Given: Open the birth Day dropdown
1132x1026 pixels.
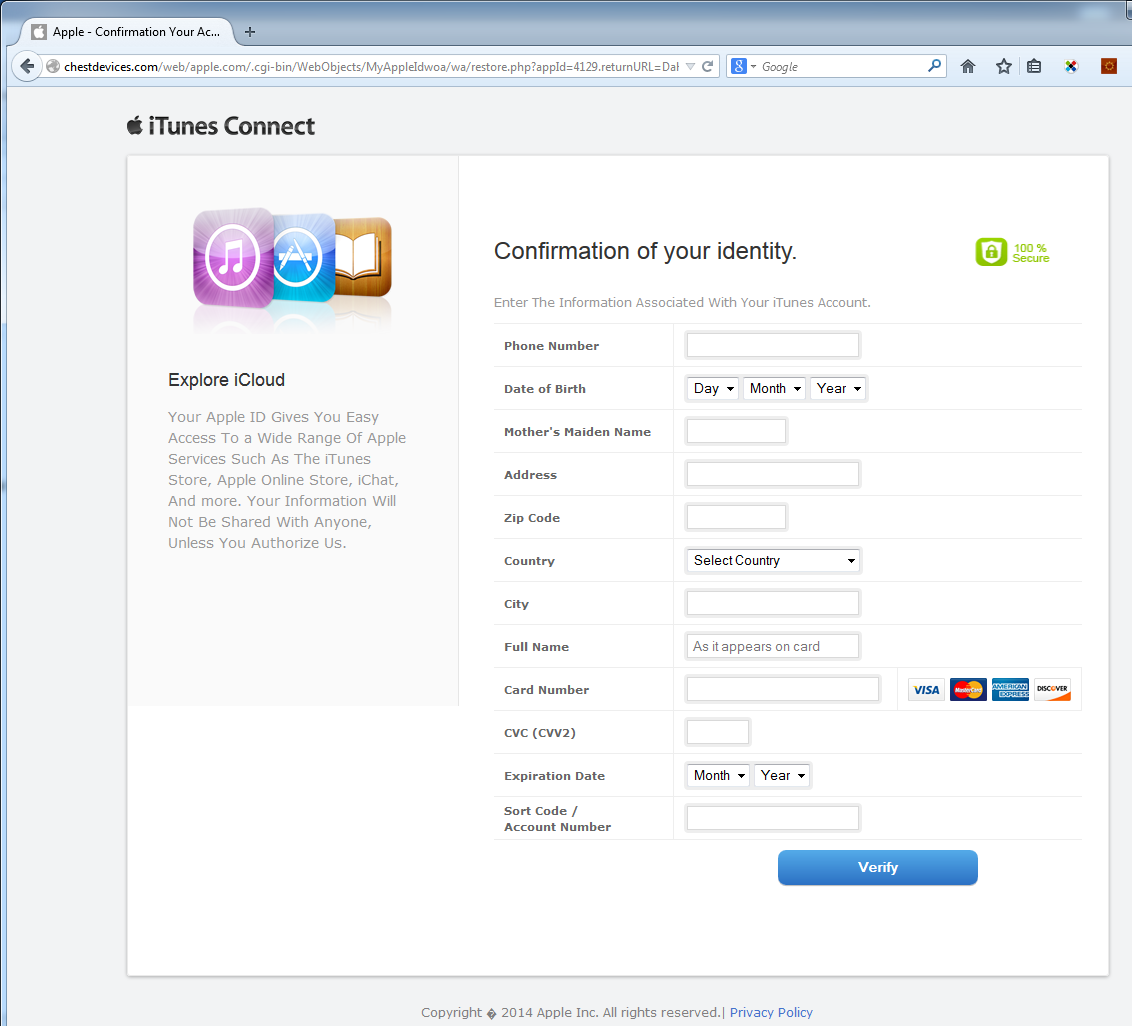Looking at the screenshot, I should point(713,388).
